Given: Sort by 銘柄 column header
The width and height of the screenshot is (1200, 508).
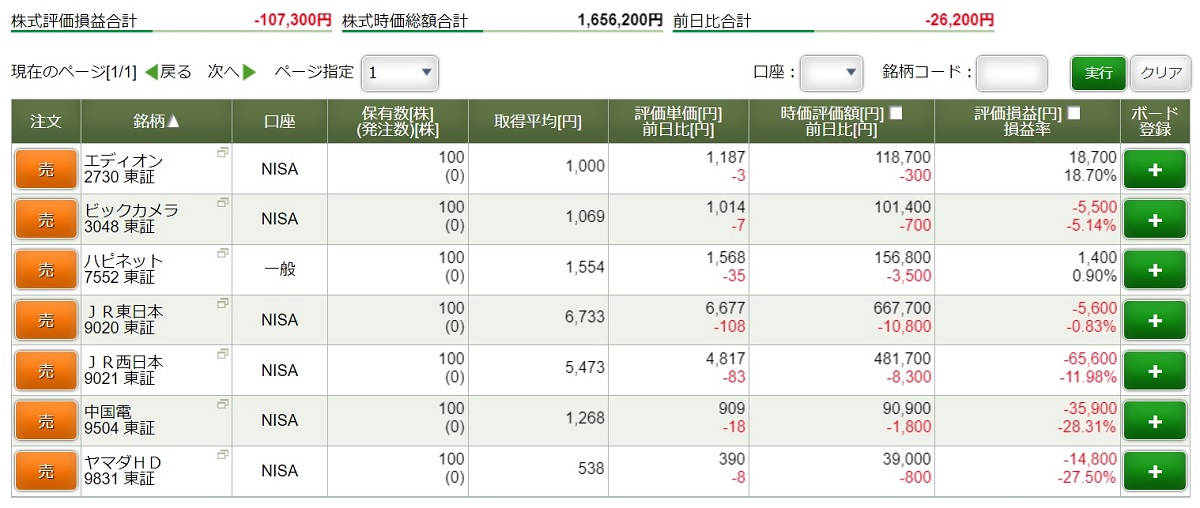Looking at the screenshot, I should click(x=157, y=121).
